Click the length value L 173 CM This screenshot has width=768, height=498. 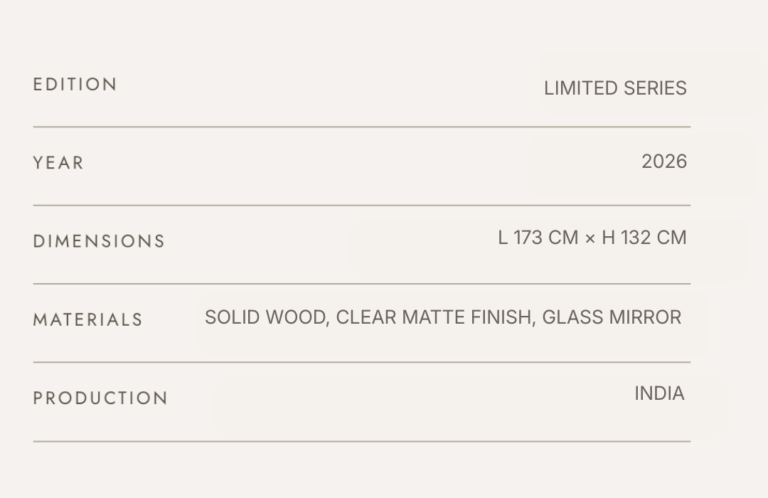point(538,238)
